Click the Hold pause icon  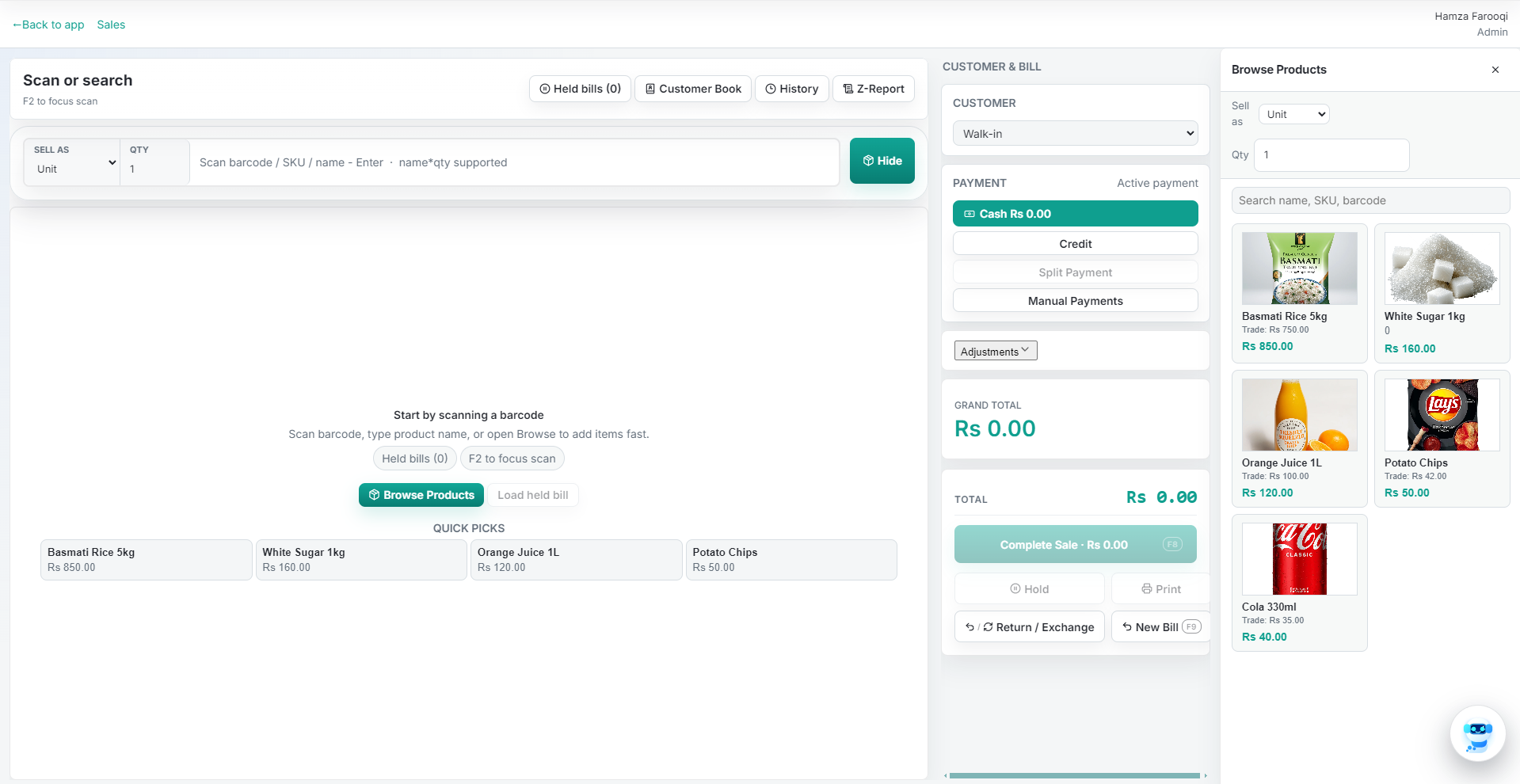click(1015, 588)
